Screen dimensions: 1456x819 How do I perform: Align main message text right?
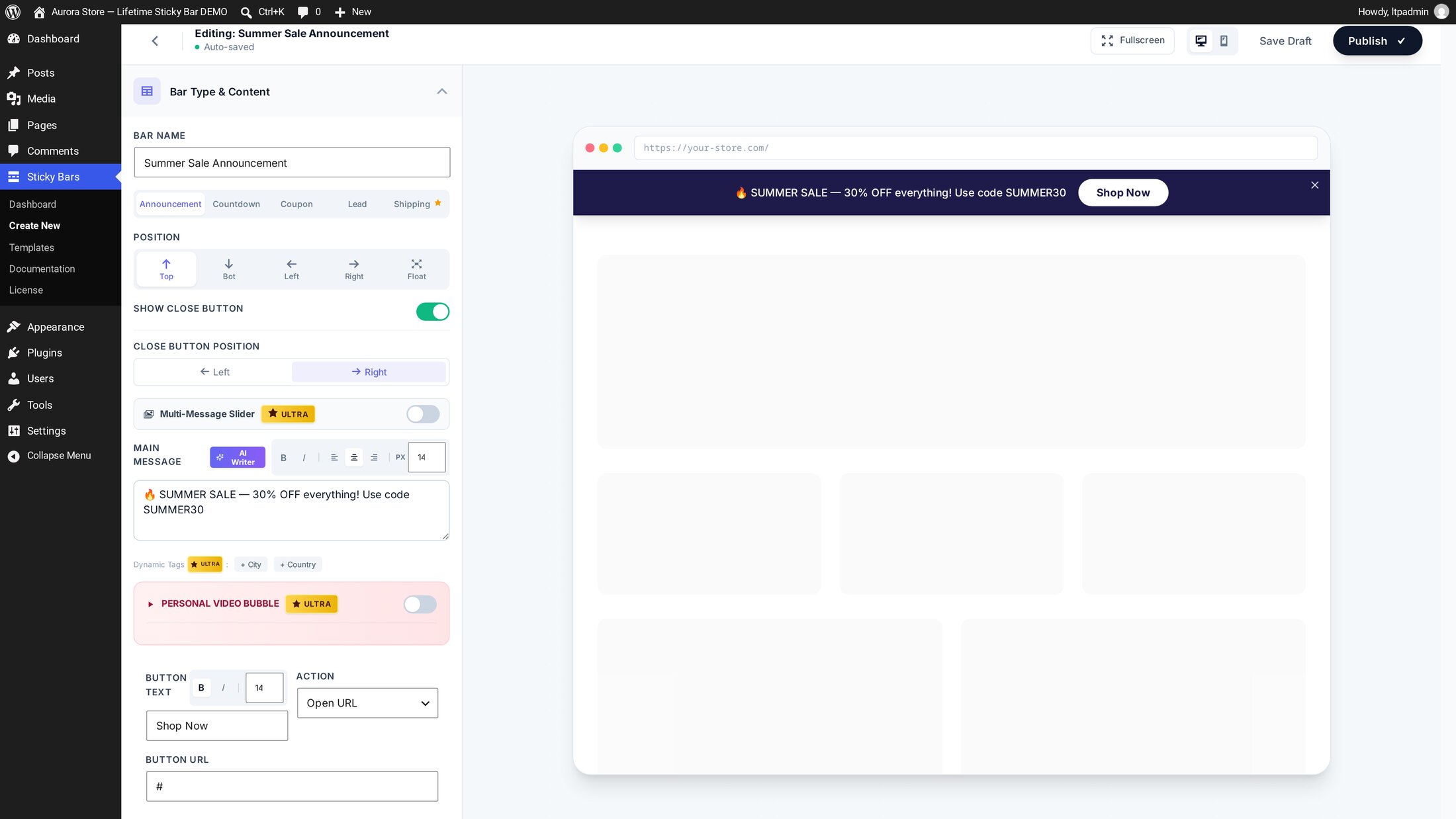pyautogui.click(x=374, y=458)
